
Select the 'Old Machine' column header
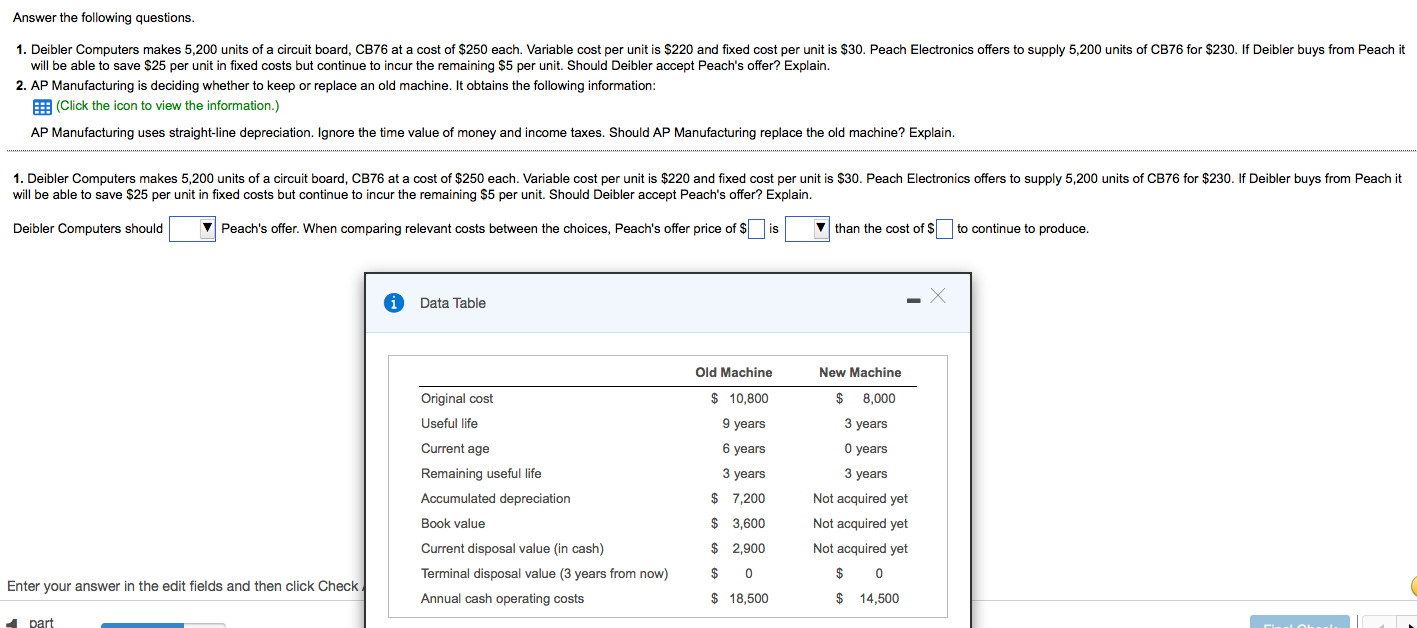point(734,372)
